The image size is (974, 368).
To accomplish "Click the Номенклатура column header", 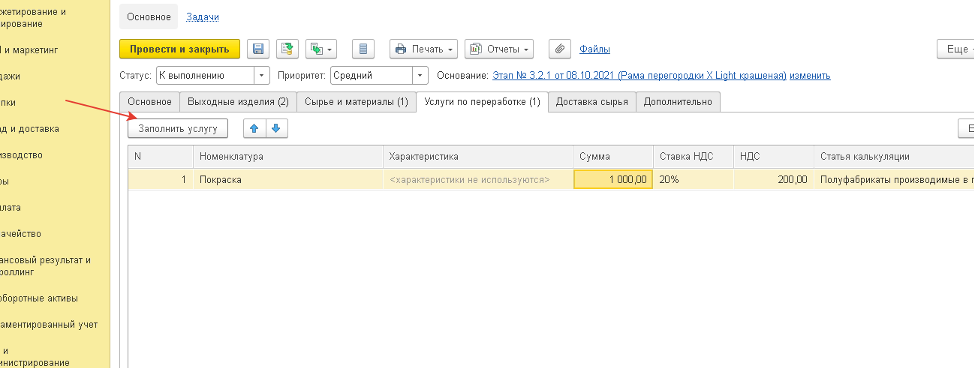I will point(288,157).
